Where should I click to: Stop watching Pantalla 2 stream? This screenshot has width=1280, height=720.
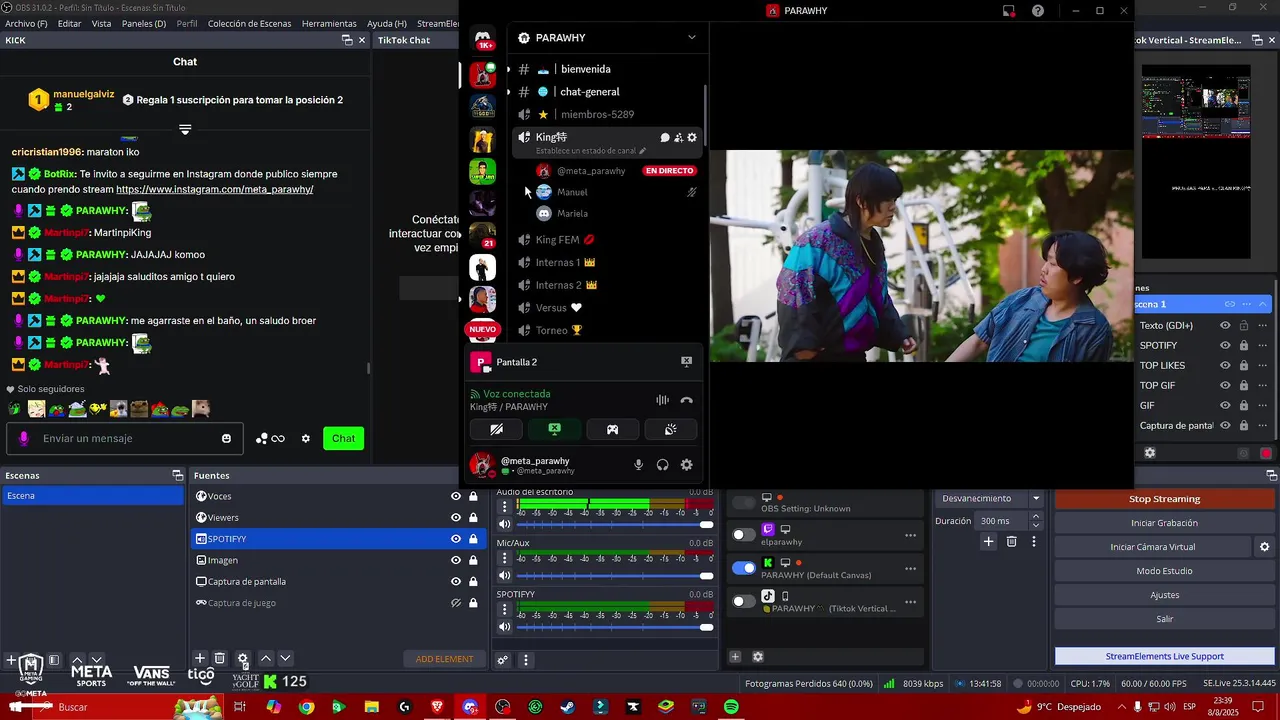(686, 362)
